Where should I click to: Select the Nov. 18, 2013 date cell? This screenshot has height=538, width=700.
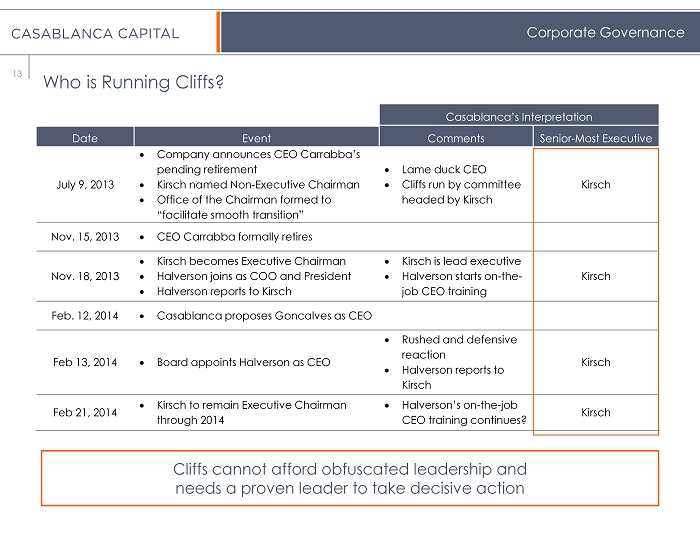[x=85, y=276]
